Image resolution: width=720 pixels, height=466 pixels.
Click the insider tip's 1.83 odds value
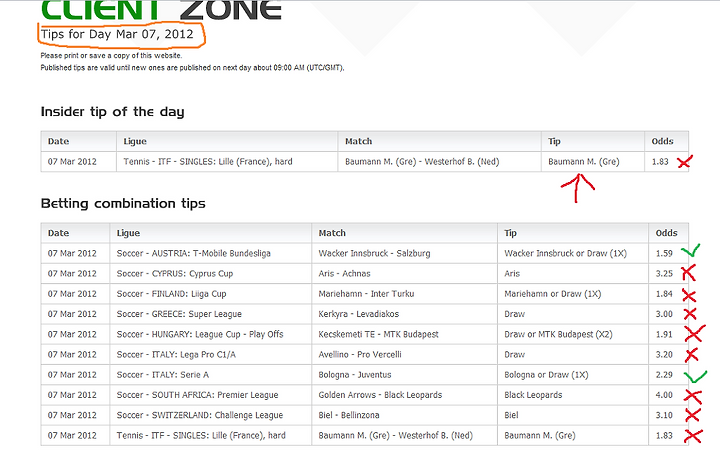point(660,162)
